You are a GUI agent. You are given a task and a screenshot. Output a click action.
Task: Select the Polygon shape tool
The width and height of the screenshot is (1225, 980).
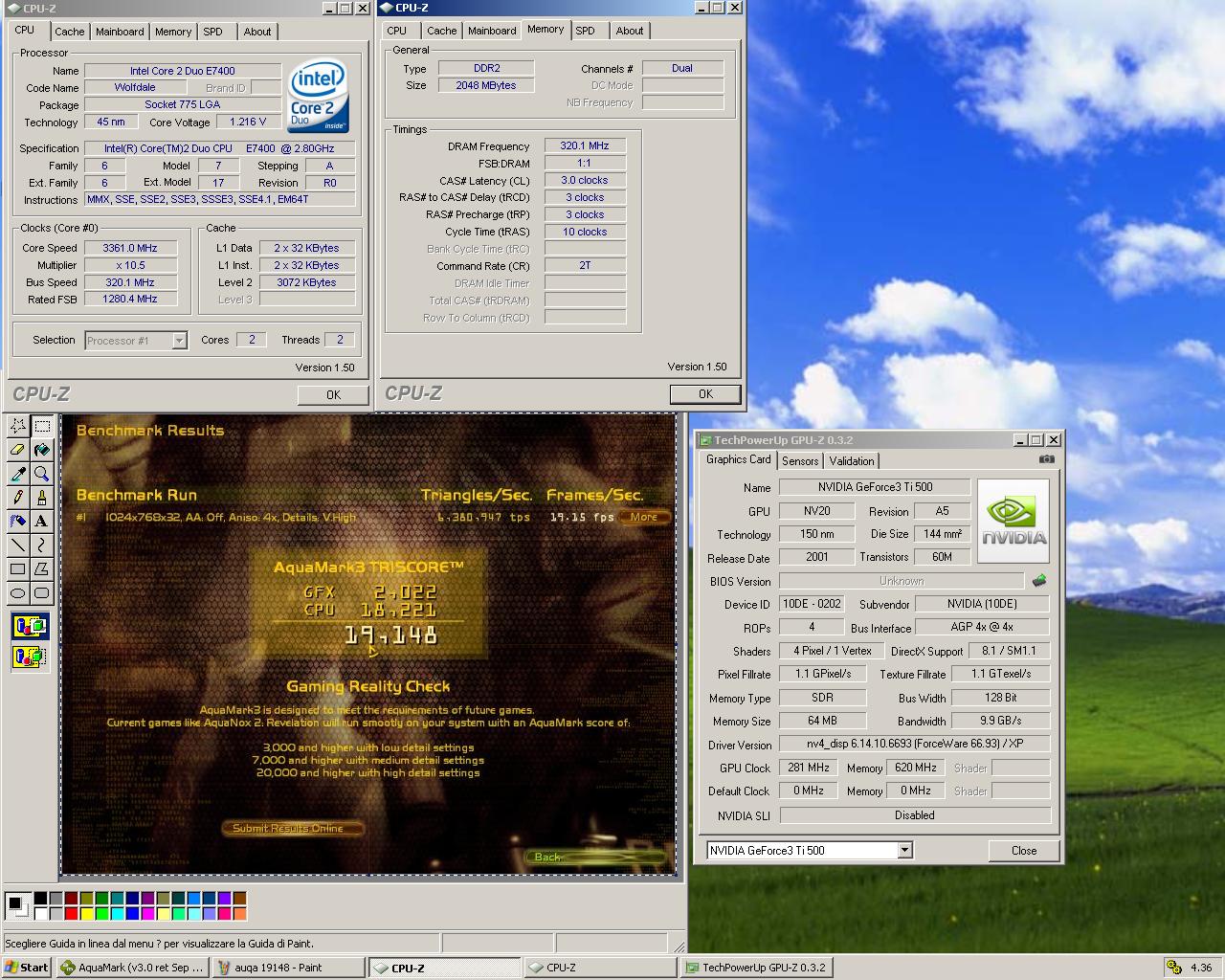(41, 569)
